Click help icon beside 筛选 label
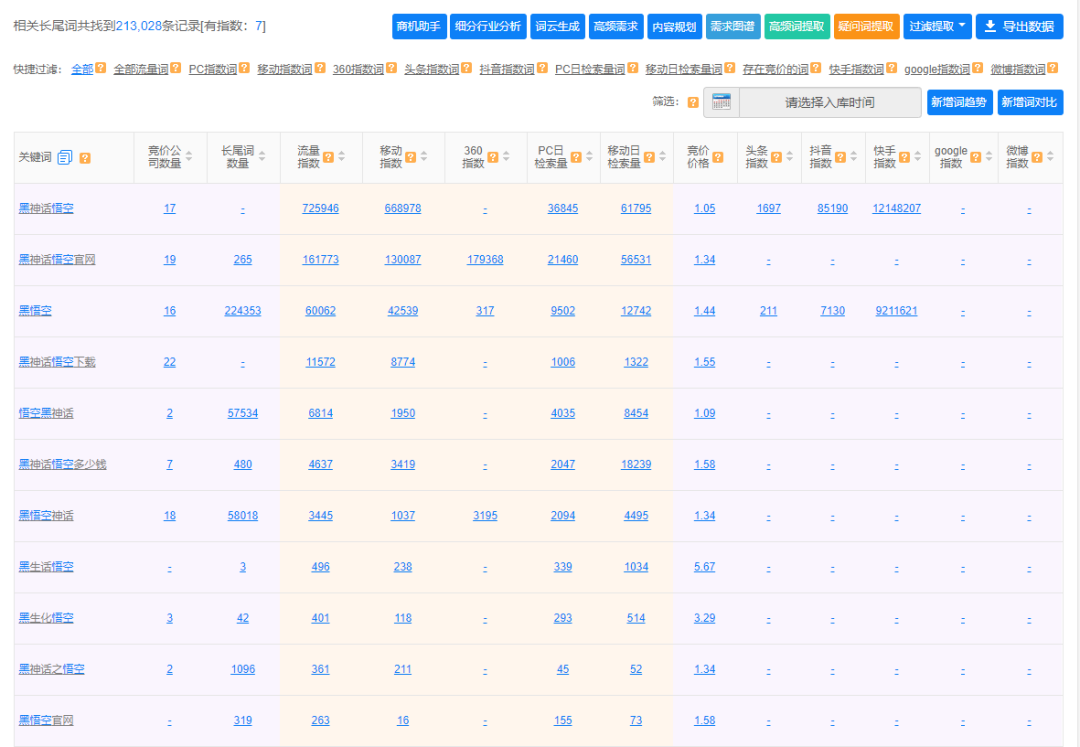The height and width of the screenshot is (747, 1080). 693,103
